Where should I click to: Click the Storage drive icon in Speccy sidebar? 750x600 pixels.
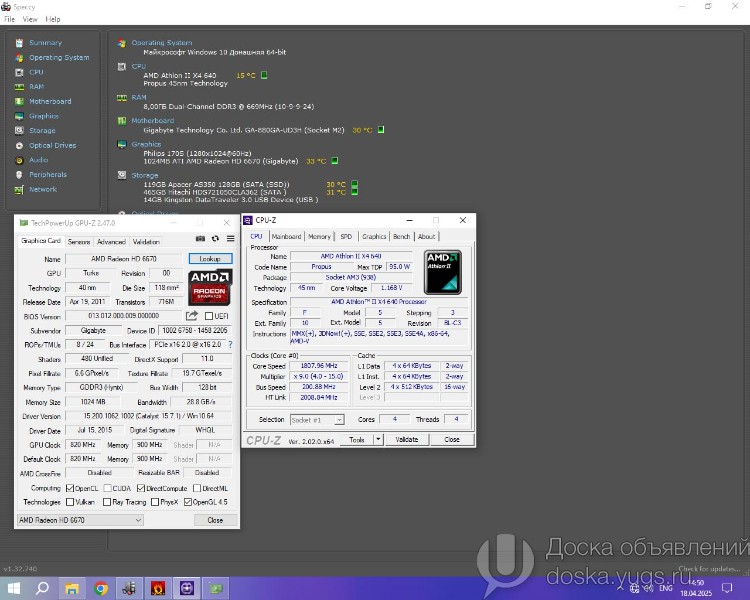click(x=19, y=131)
